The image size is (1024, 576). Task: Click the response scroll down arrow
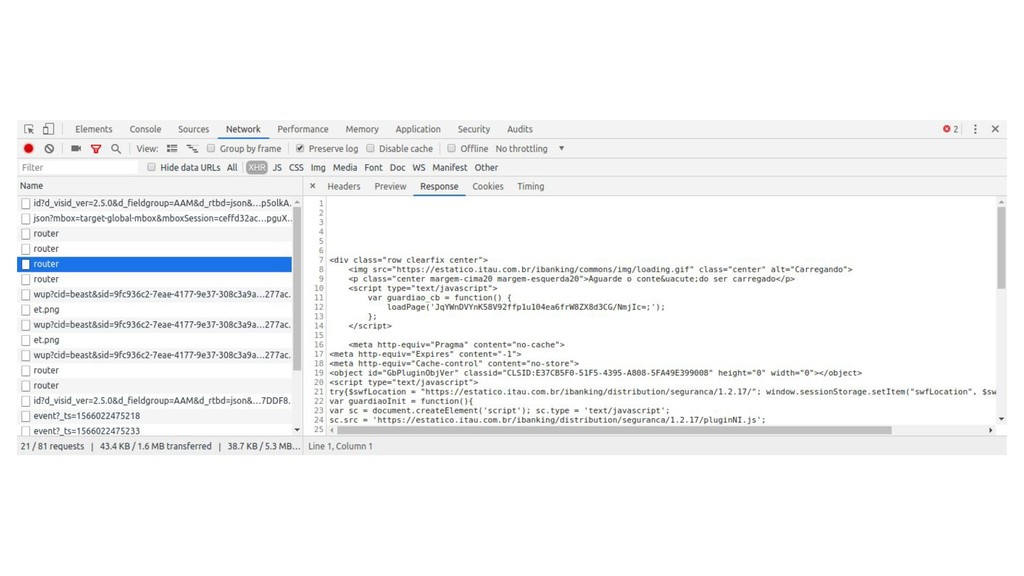[x=1001, y=419]
